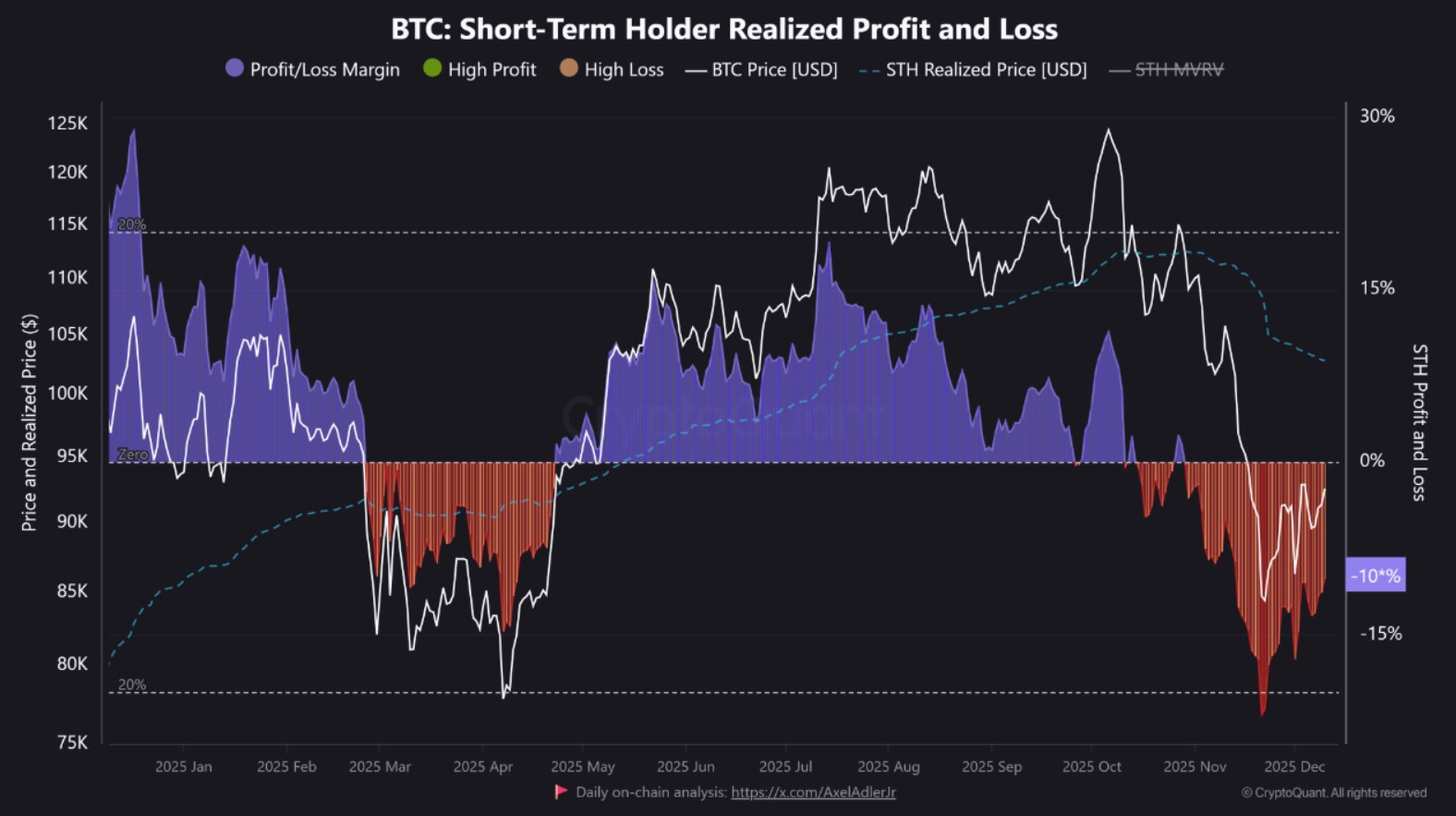
Task: Click the orange High Loss legend dot
Action: 569,68
